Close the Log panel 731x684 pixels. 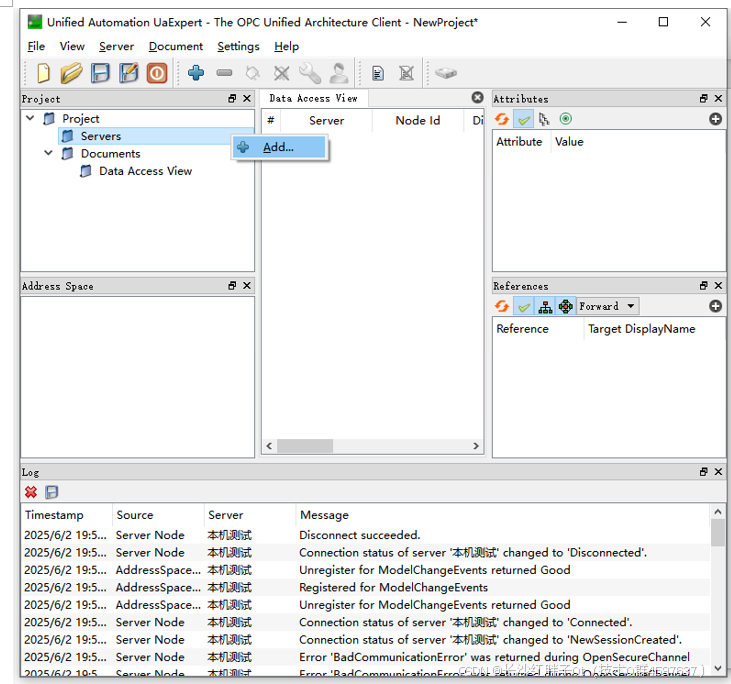click(x=718, y=472)
